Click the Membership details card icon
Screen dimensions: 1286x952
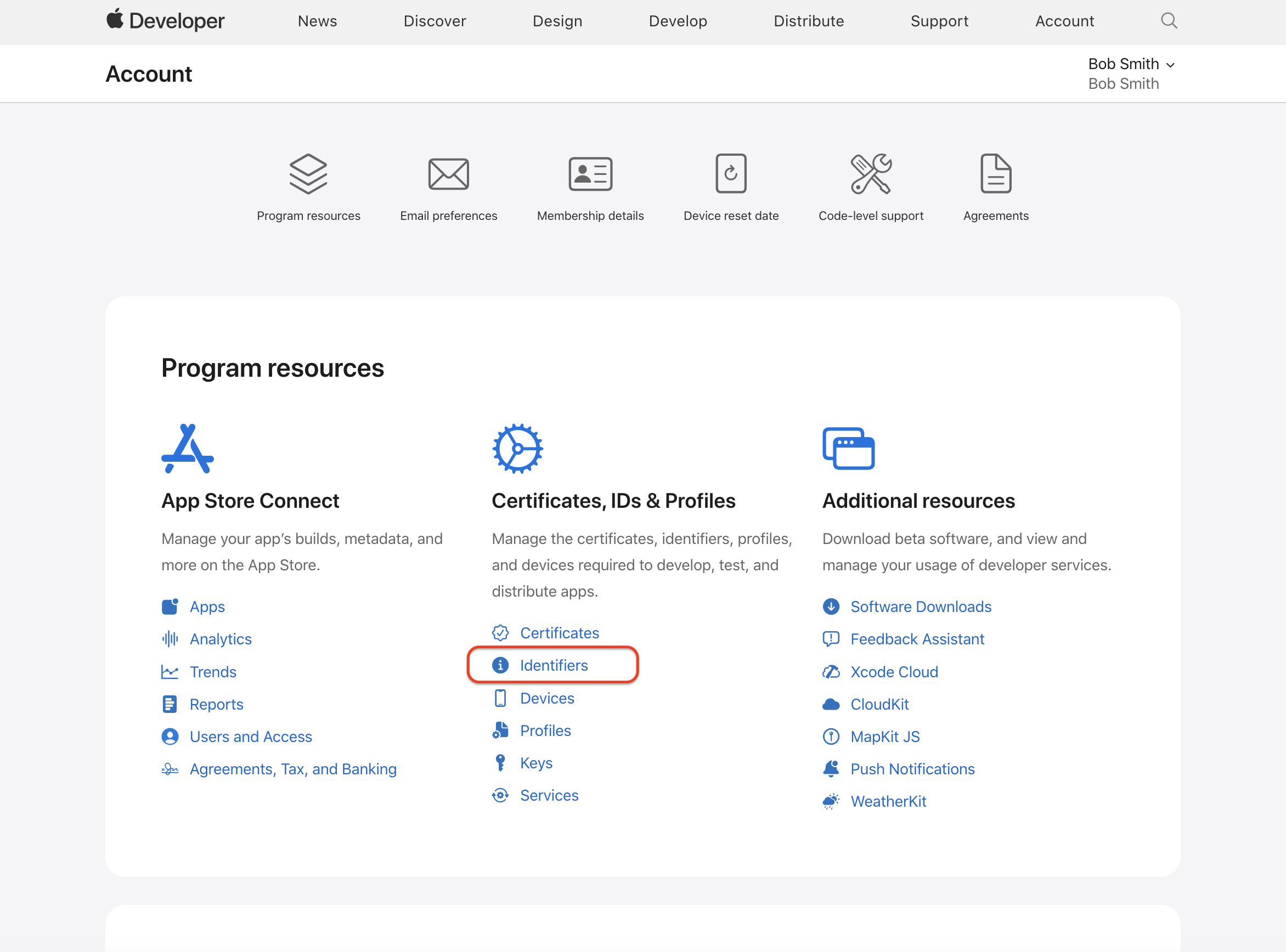coord(590,173)
